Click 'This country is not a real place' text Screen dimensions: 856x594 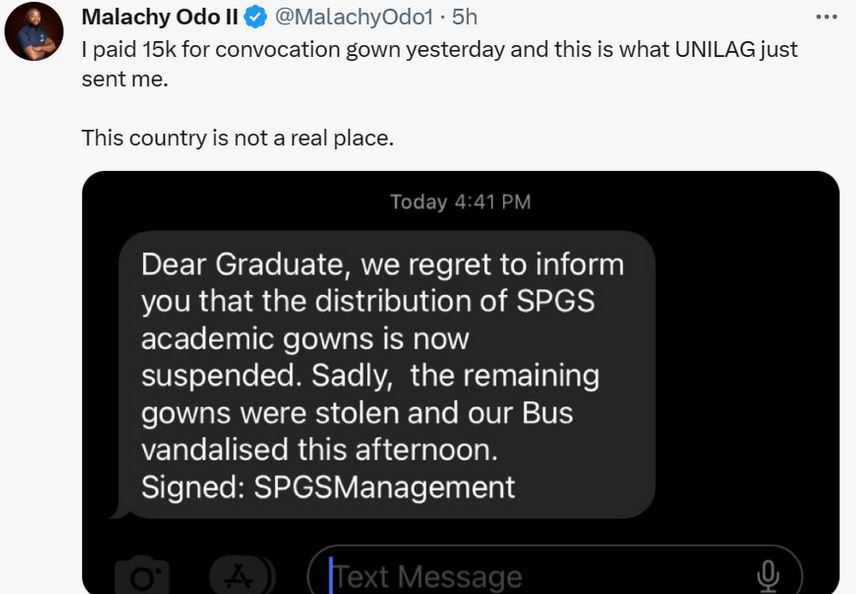click(x=238, y=138)
